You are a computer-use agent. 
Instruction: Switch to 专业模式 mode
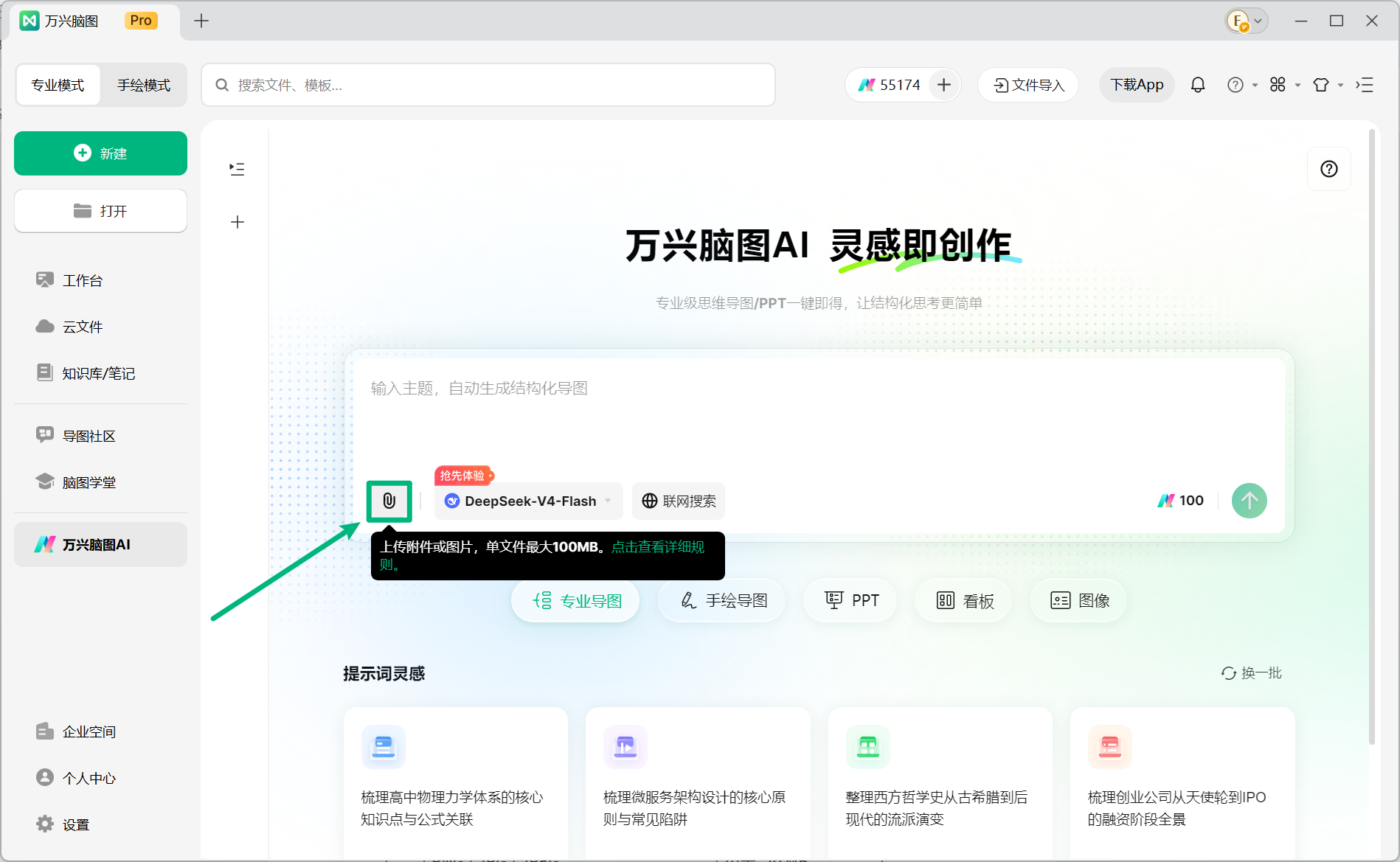pos(58,85)
